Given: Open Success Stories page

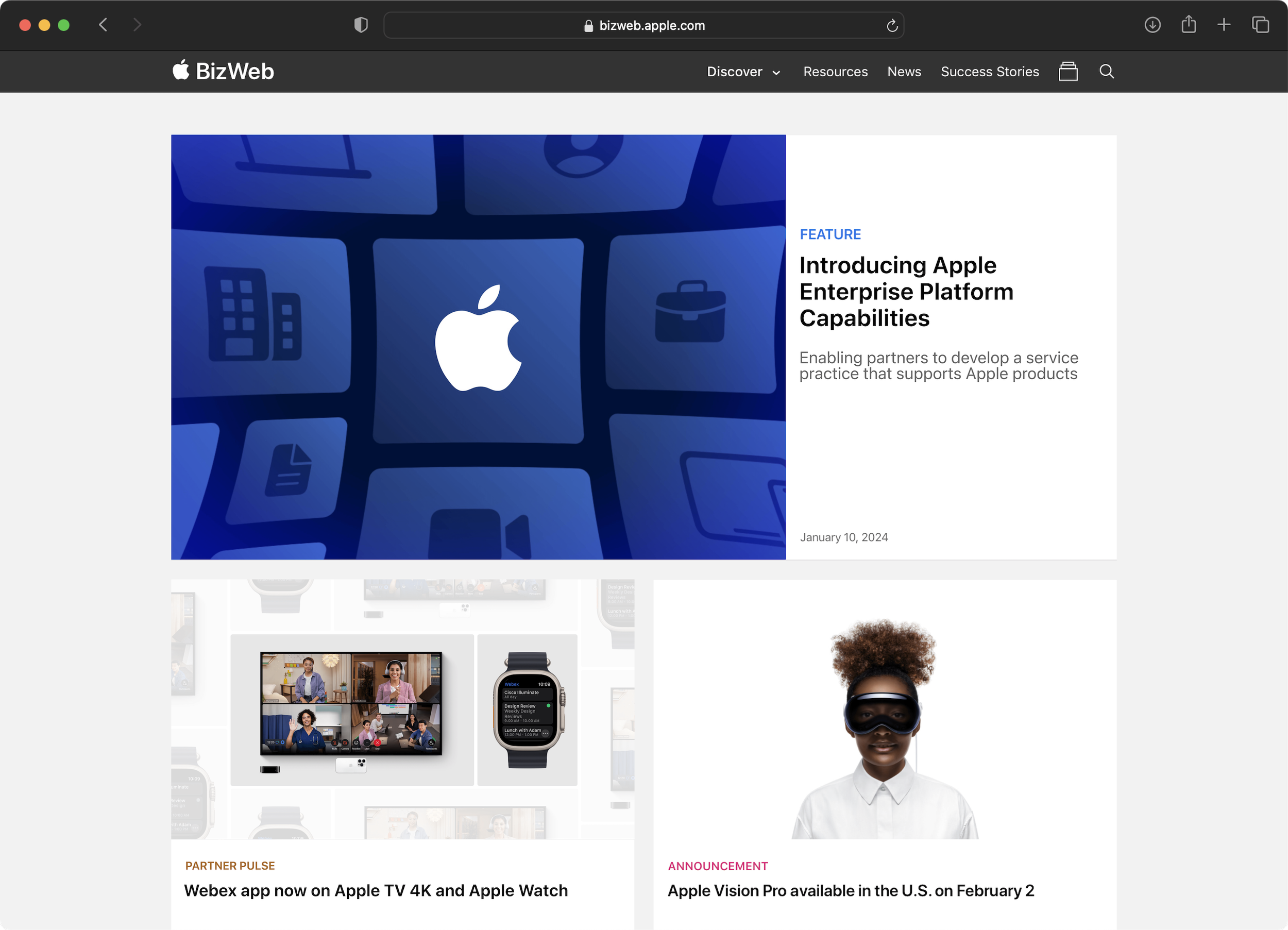Looking at the screenshot, I should tap(989, 72).
